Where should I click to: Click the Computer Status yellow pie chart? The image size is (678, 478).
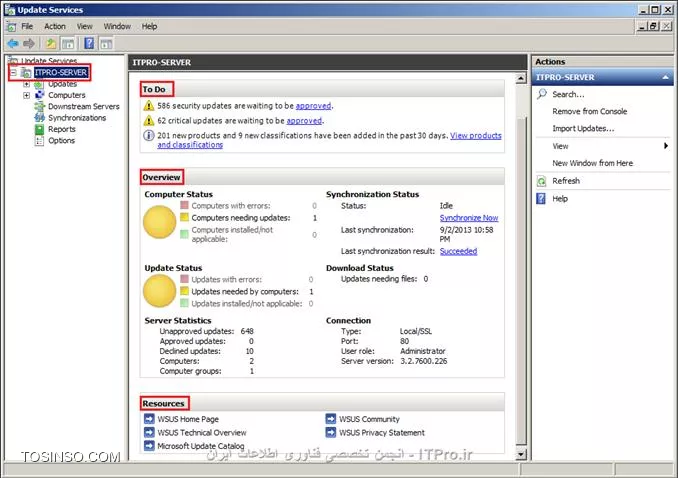tap(160, 222)
